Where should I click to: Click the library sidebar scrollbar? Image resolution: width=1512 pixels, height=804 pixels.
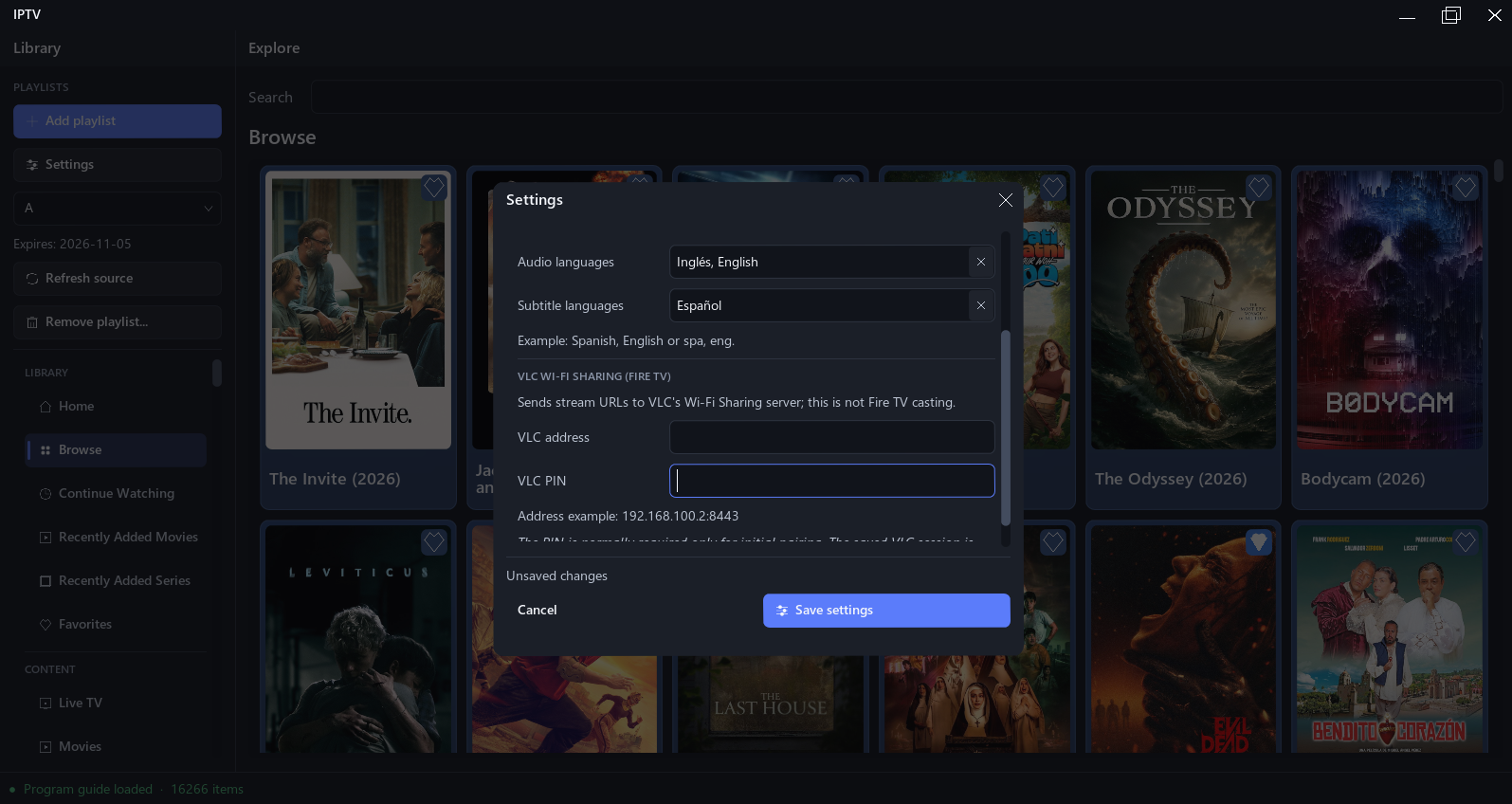[217, 373]
